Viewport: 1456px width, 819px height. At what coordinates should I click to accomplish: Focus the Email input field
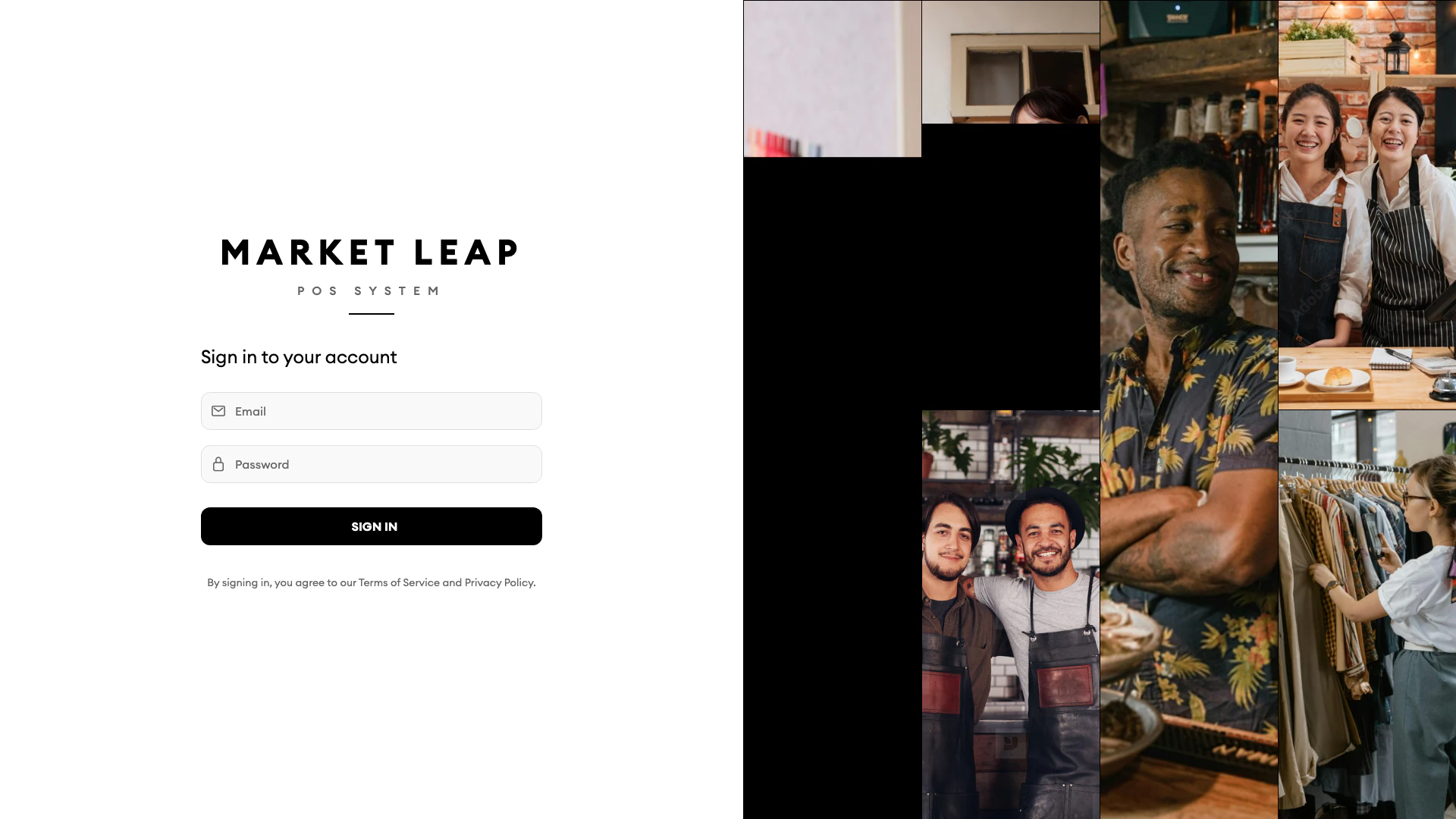coord(372,411)
